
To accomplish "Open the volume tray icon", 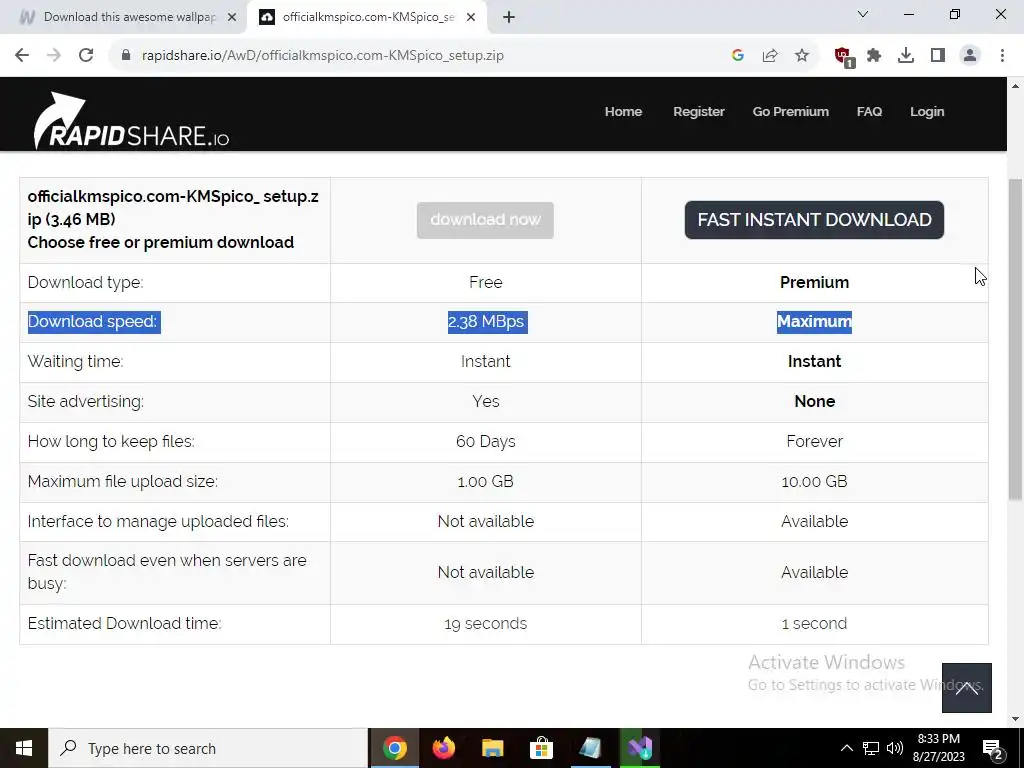I will [895, 748].
